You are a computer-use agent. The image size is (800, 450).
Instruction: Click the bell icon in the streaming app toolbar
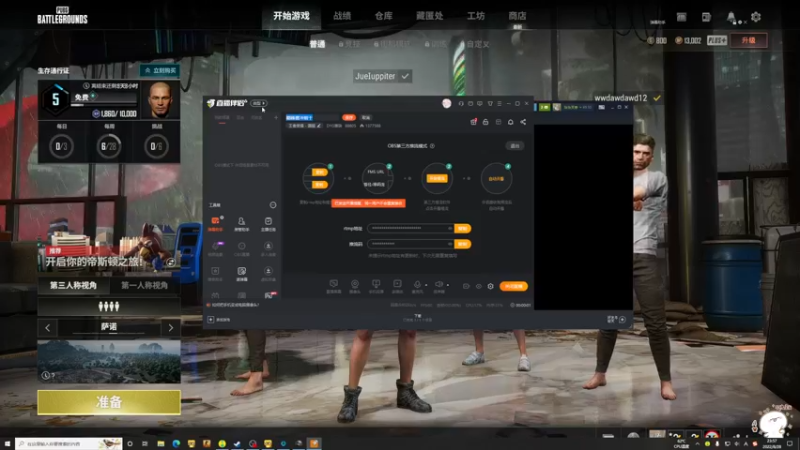pyautogui.click(x=510, y=122)
